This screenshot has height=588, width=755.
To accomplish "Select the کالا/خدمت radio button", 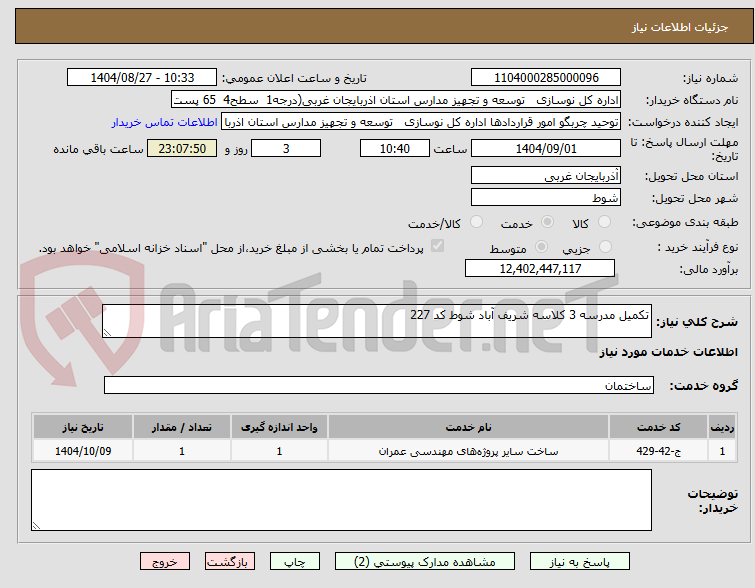I will coord(476,222).
